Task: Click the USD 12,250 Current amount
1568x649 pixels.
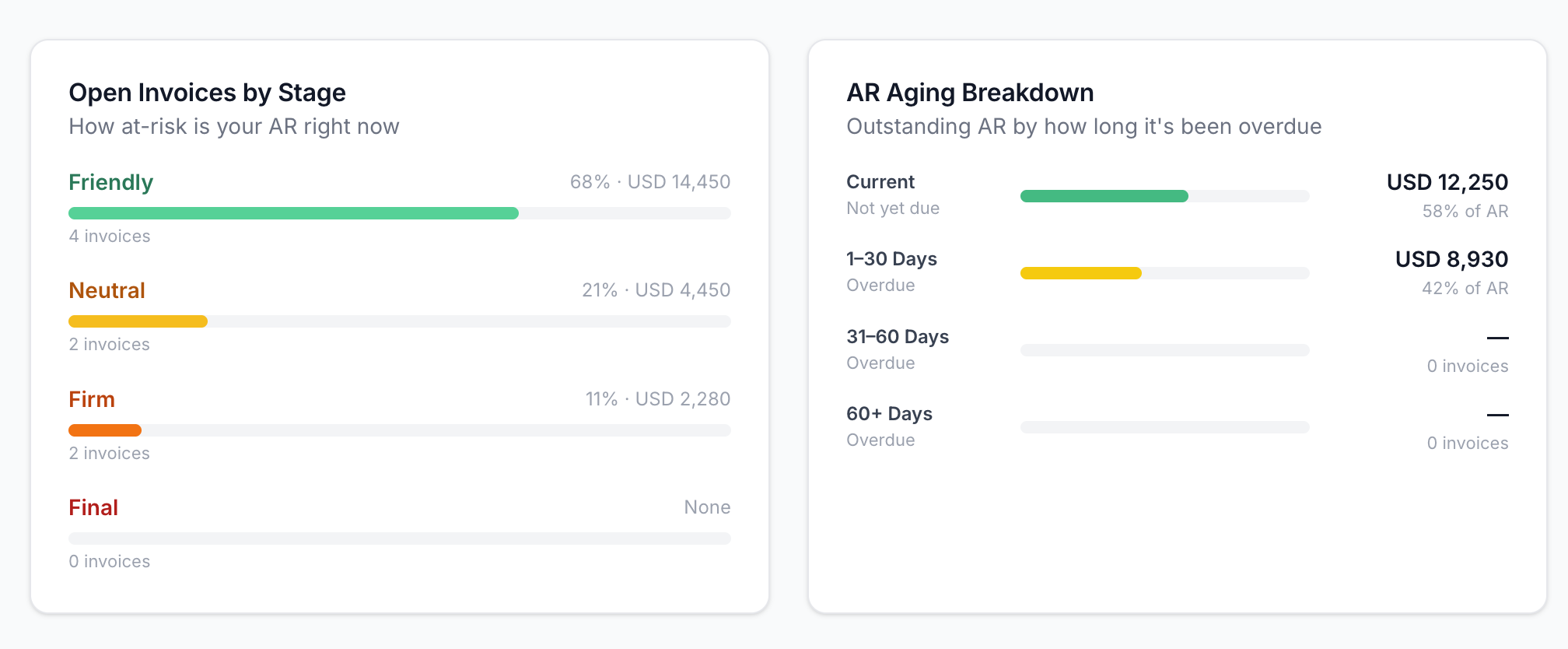Action: click(x=1447, y=182)
